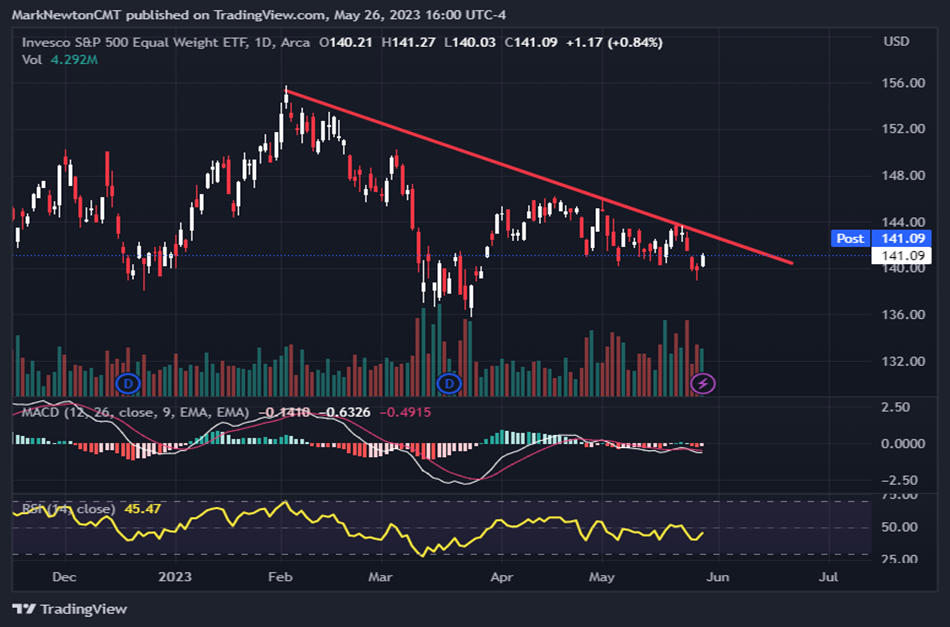Click the Mar label on time axis
This screenshot has width=950, height=627.
(380, 577)
